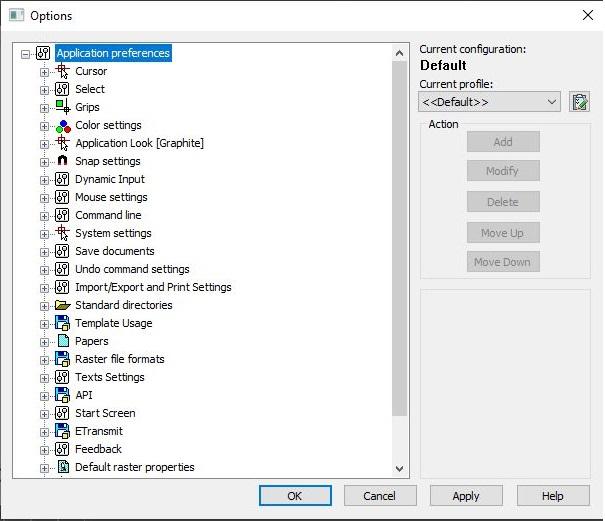Screen dimensions: 605x521
Task: Click the Apply button
Action: [x=466, y=496]
